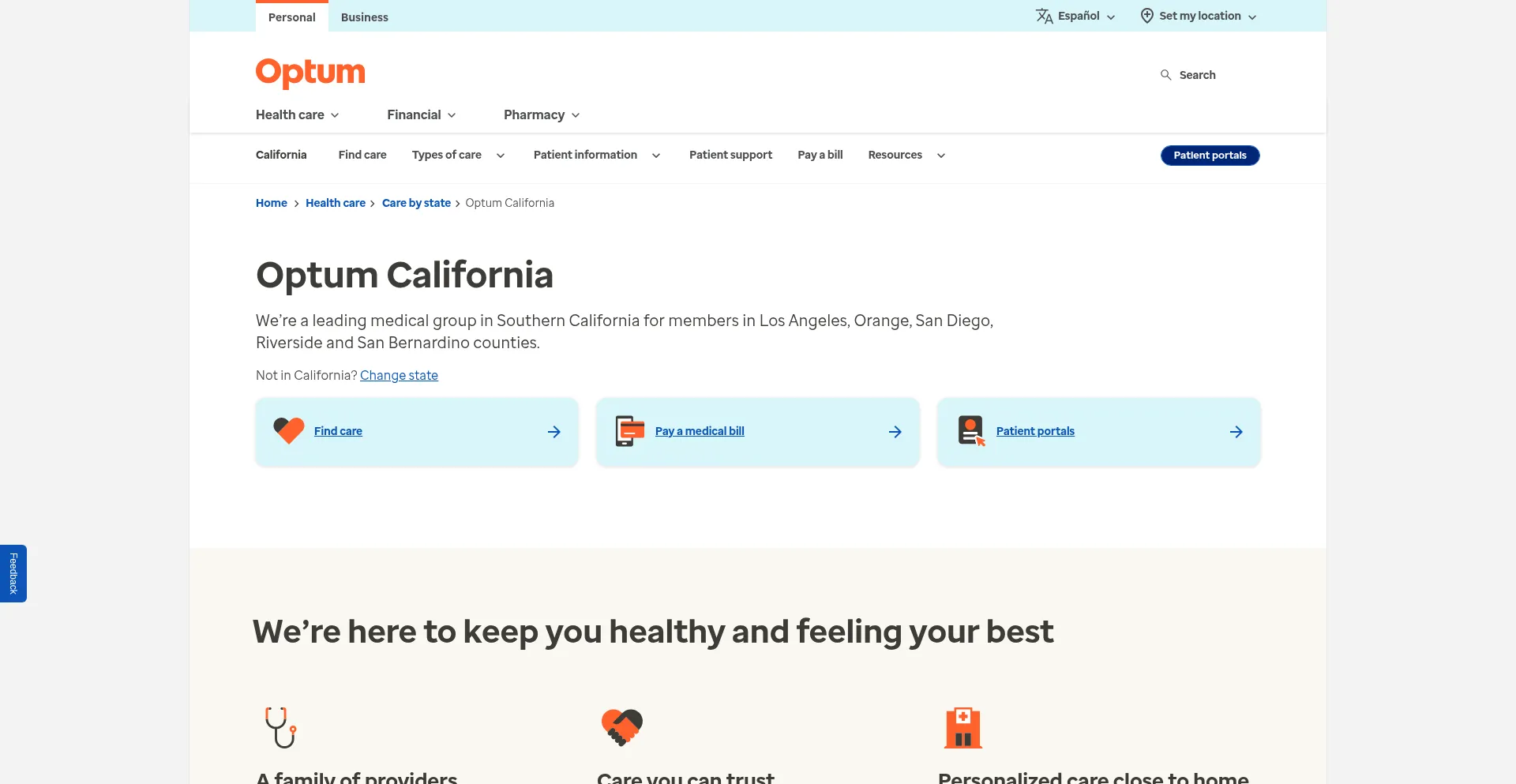
Task: Follow the Change state link
Action: point(399,376)
